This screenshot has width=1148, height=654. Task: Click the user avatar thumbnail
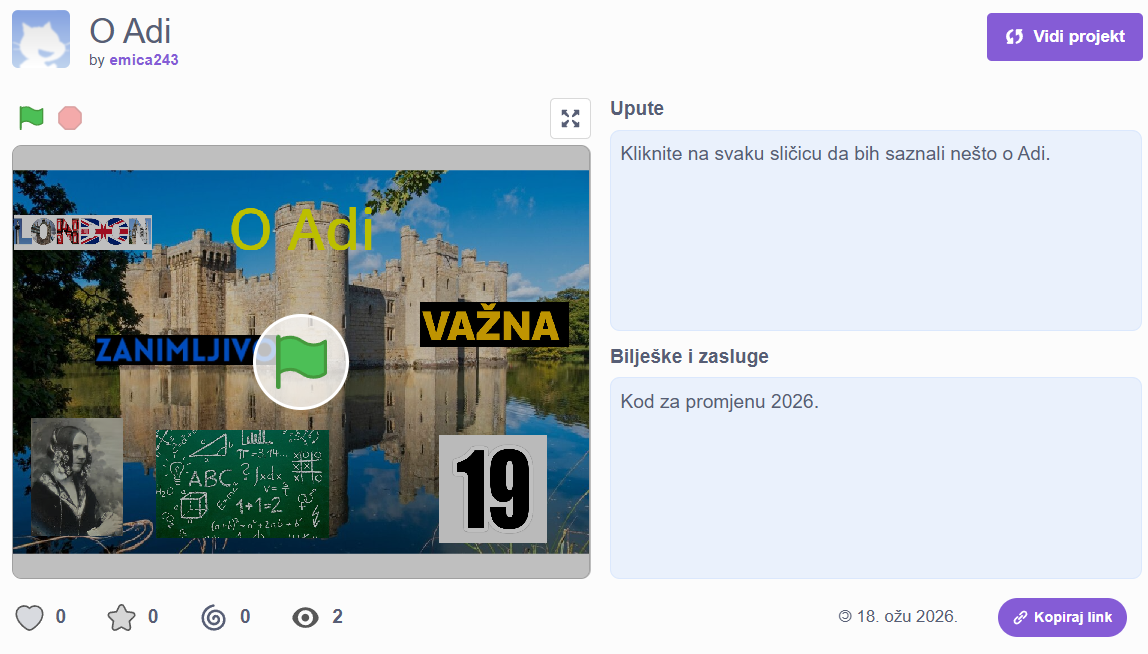coord(41,39)
